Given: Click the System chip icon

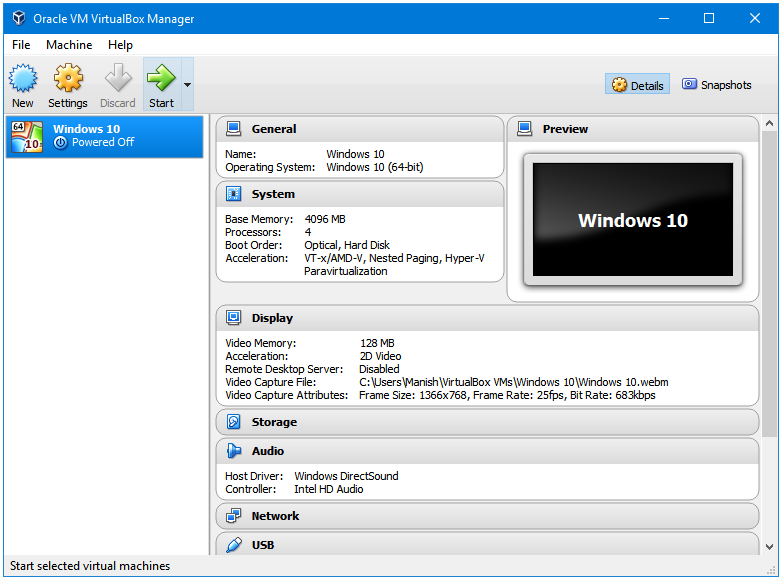Looking at the screenshot, I should pos(234,194).
